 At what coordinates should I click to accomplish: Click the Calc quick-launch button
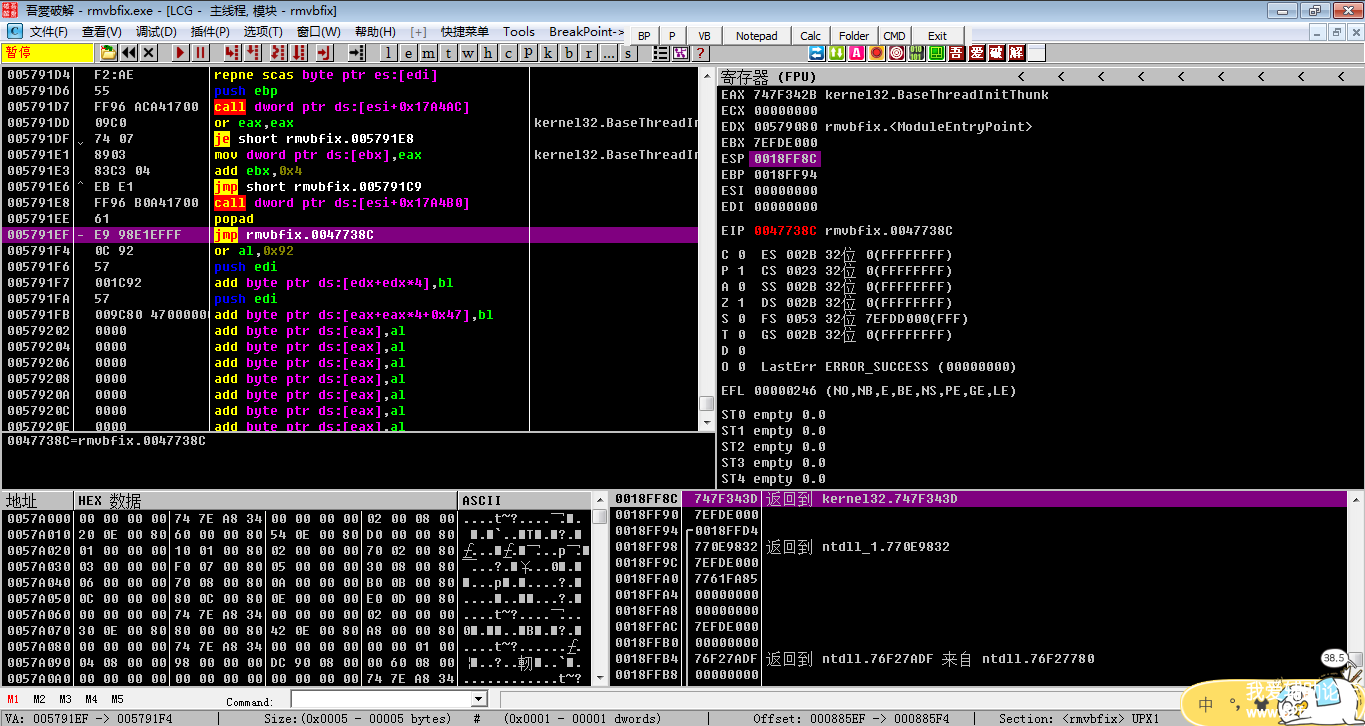[x=810, y=36]
